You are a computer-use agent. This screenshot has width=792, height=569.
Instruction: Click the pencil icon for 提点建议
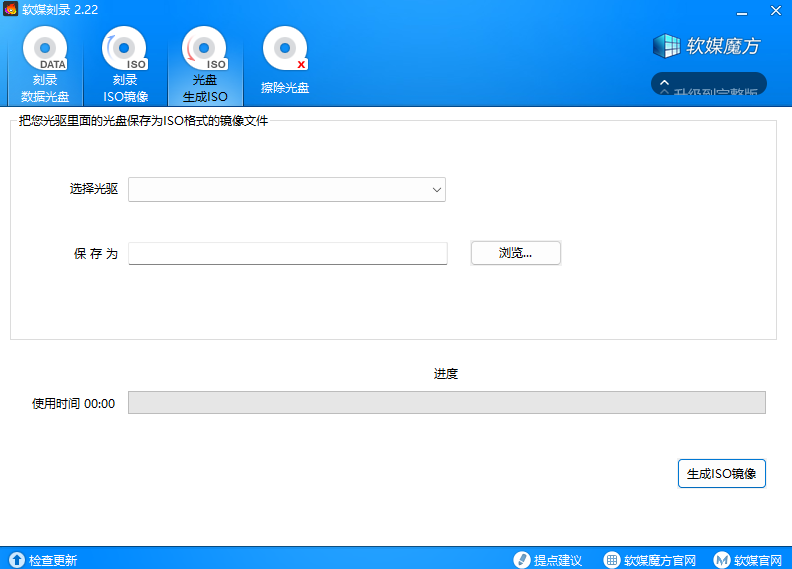coord(521,560)
